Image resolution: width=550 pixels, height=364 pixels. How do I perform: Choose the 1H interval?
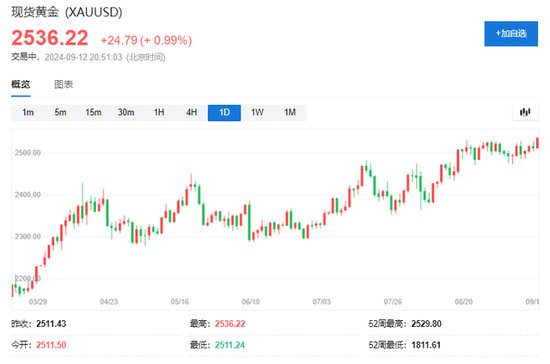click(x=159, y=113)
